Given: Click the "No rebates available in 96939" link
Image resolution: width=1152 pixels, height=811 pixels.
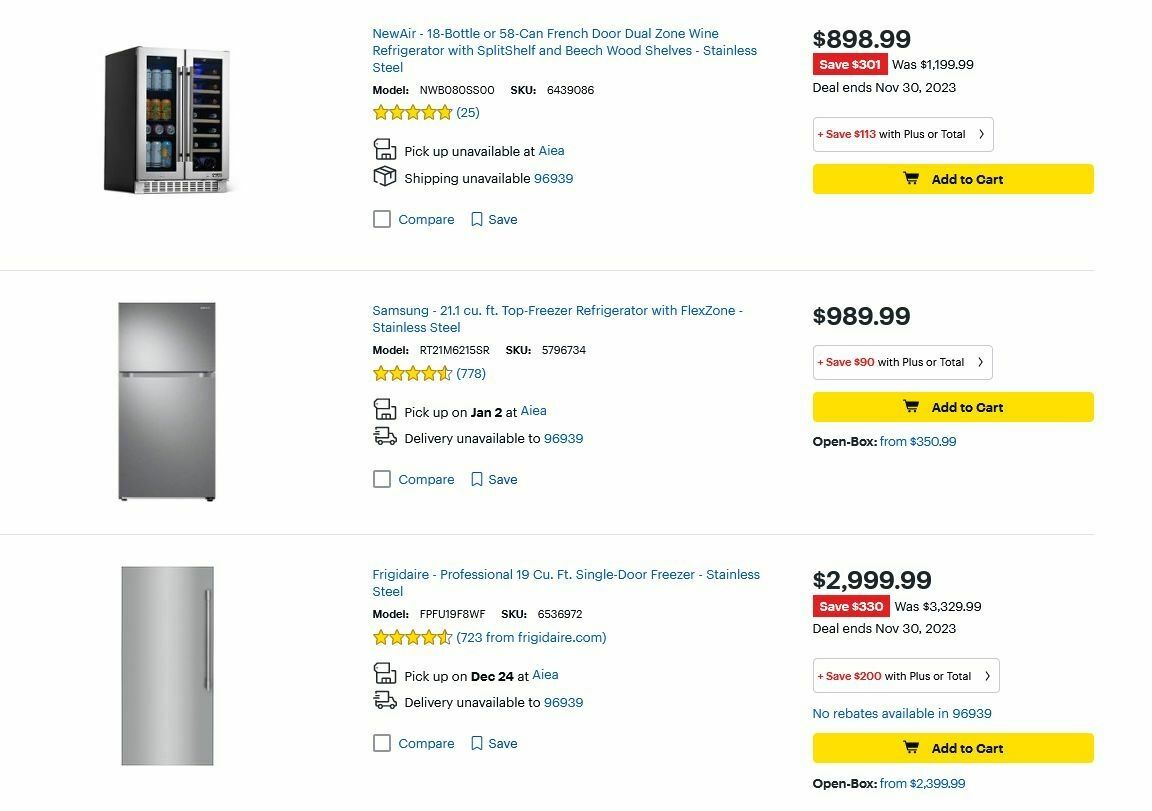Looking at the screenshot, I should (x=900, y=713).
